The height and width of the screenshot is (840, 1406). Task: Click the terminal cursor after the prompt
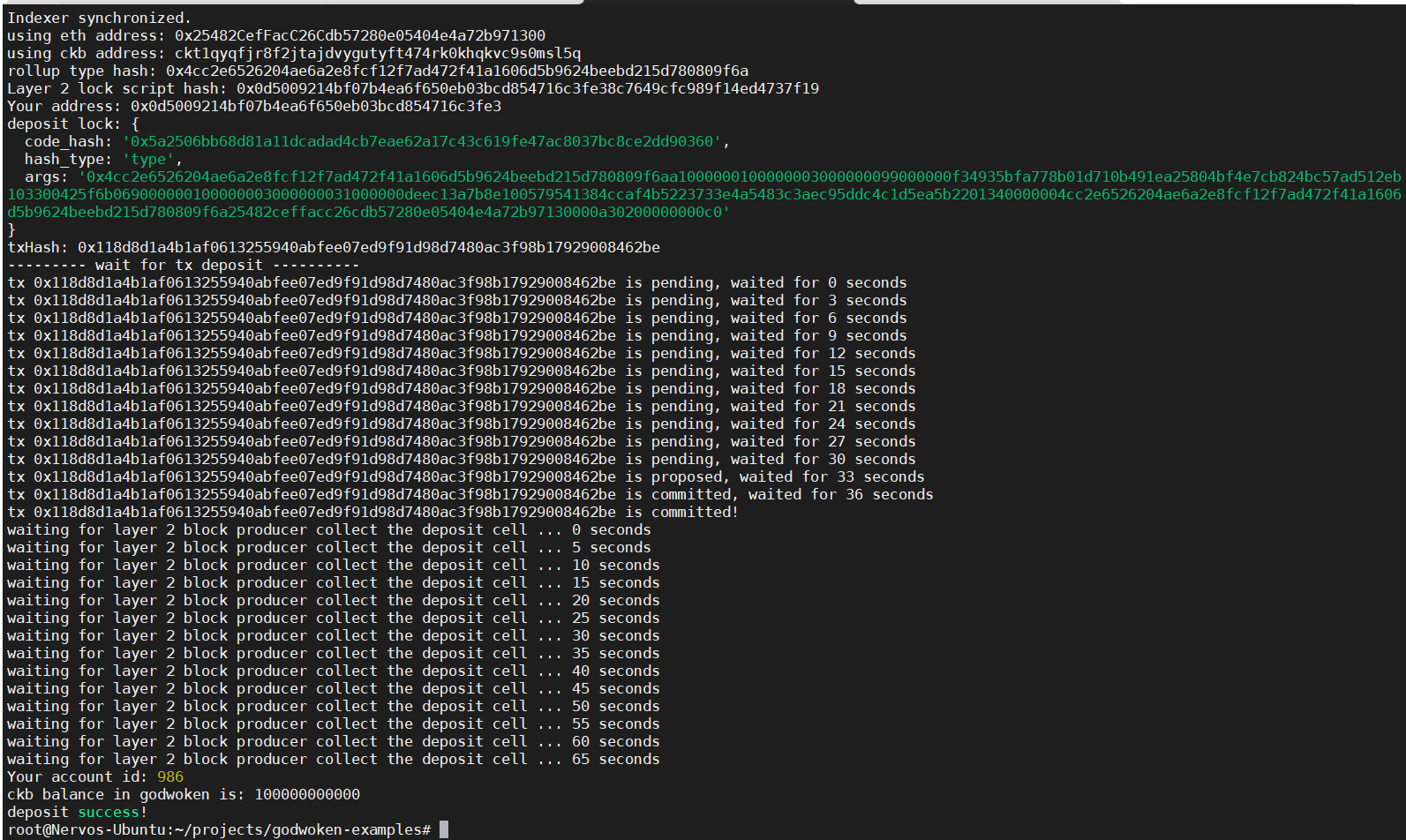tap(444, 829)
